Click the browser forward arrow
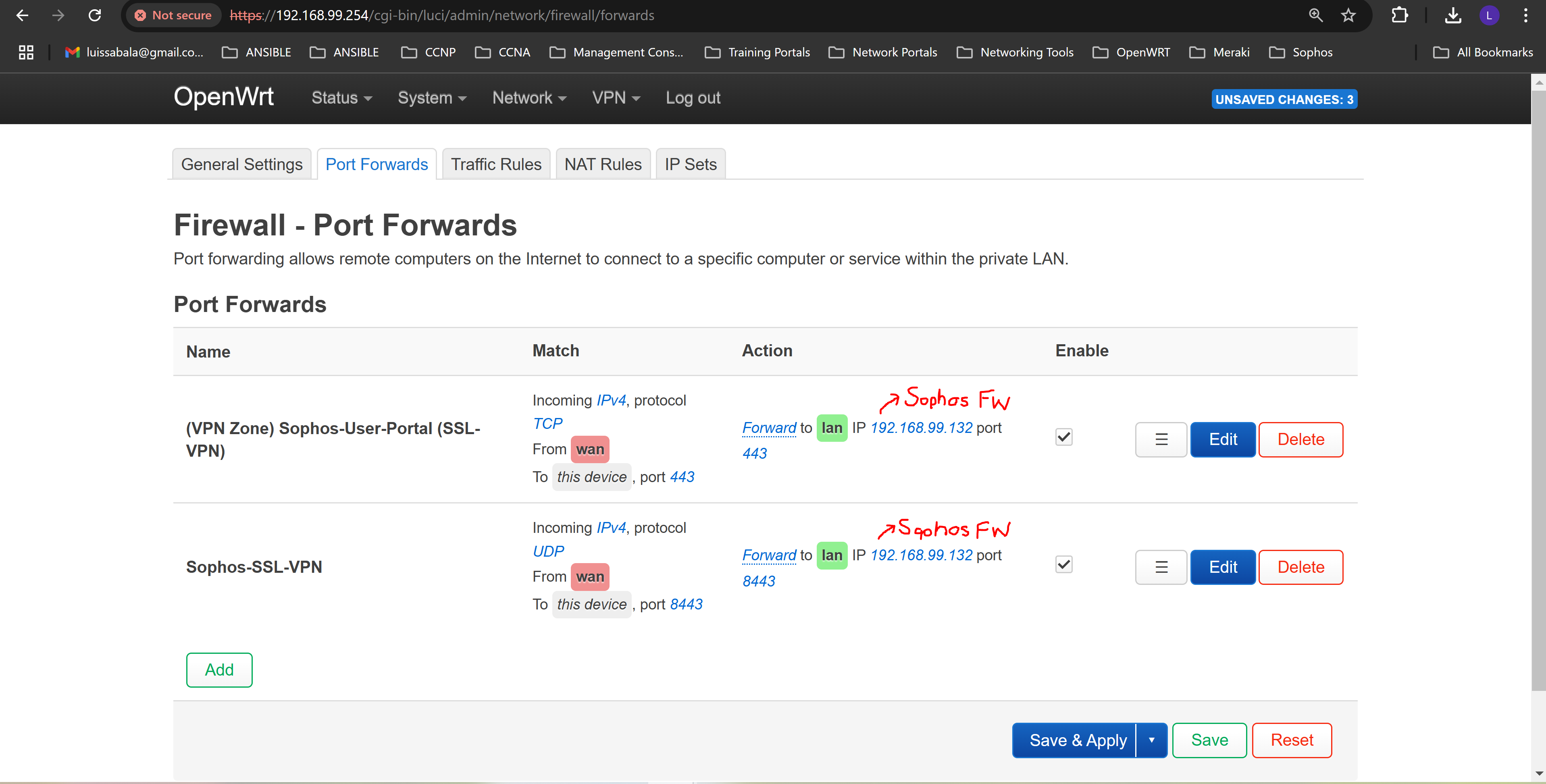 58,16
